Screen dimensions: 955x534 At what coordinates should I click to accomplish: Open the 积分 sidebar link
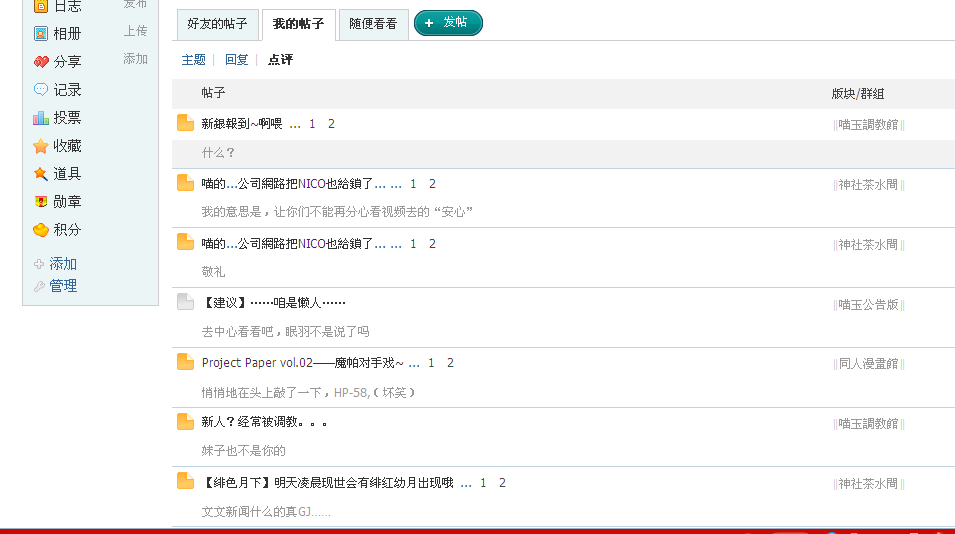click(67, 230)
